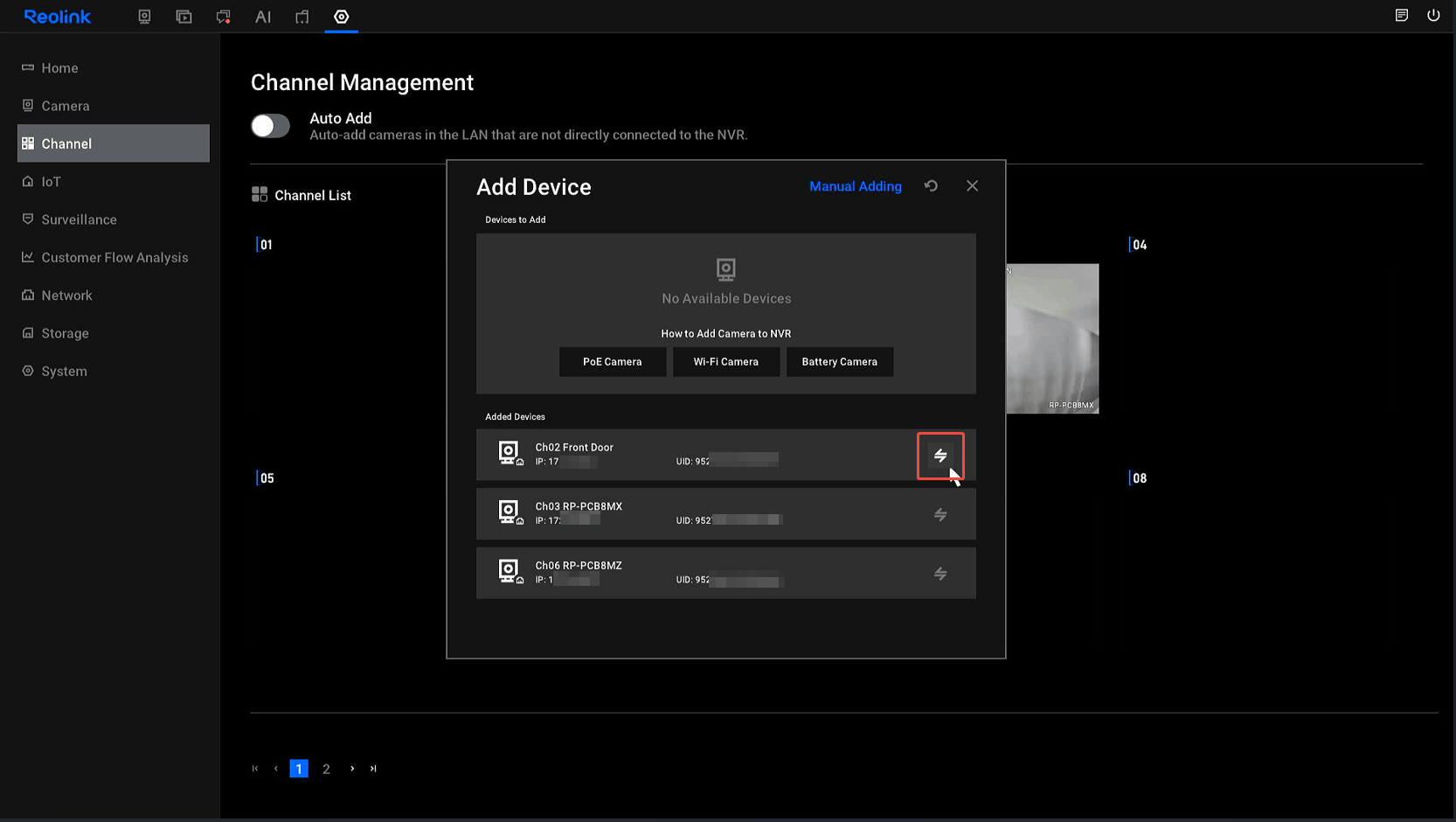Open the recording alert icon in top bar
Image resolution: width=1456 pixels, height=822 pixels.
pos(224,17)
